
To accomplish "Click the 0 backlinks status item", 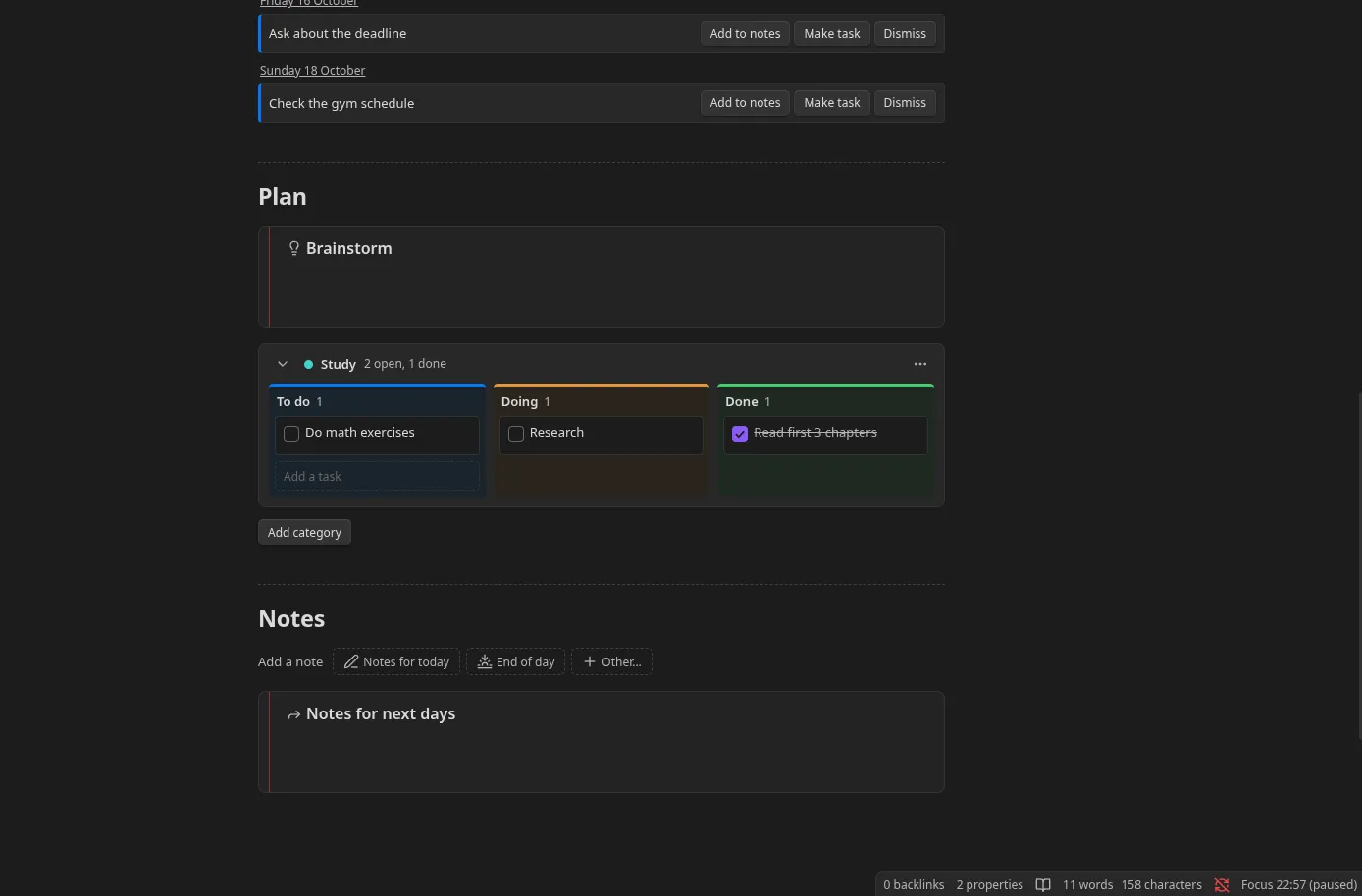I will (914, 885).
